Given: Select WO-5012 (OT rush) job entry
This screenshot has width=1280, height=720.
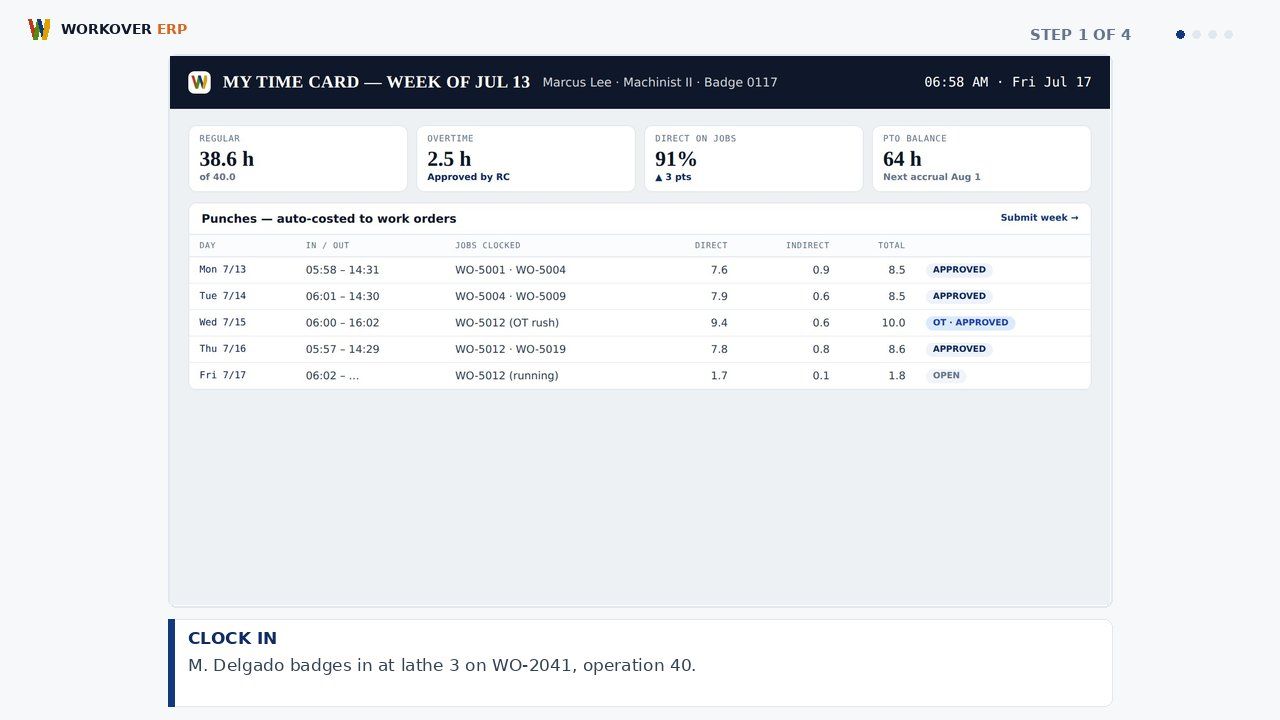Looking at the screenshot, I should coord(507,323).
